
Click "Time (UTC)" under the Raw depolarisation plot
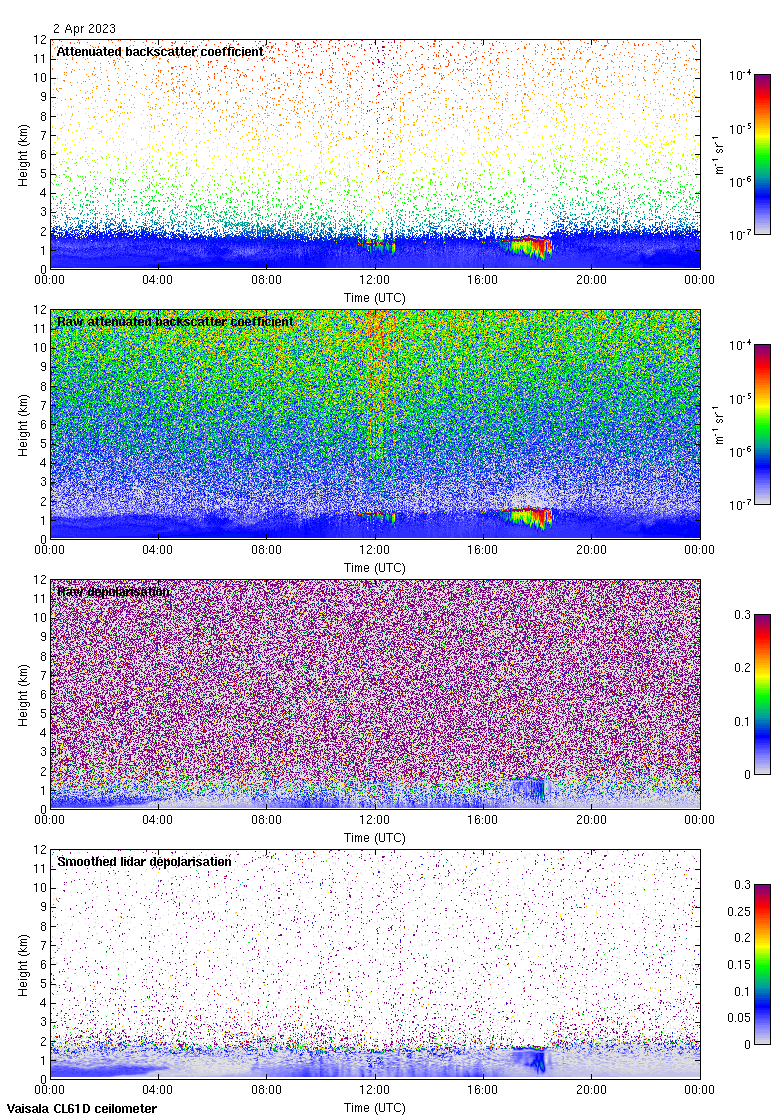tap(374, 838)
